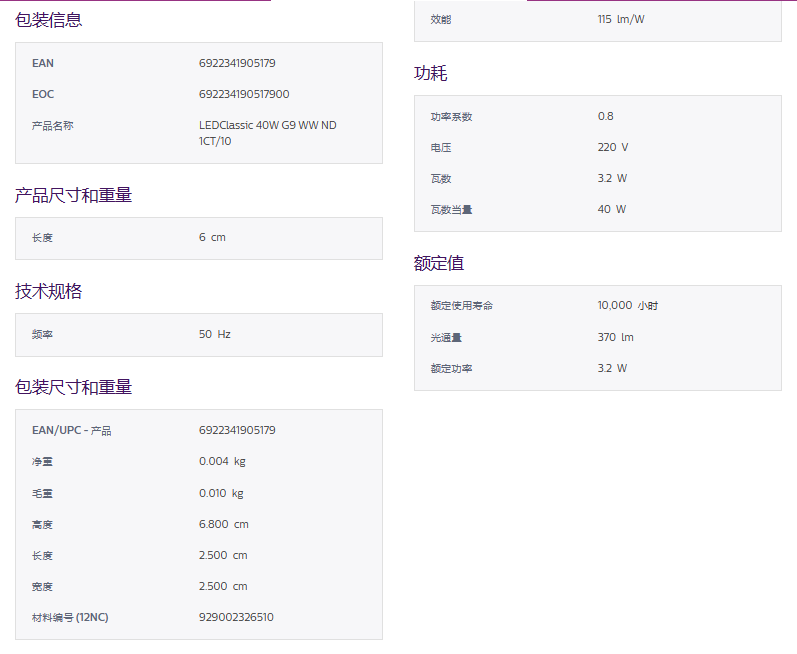Click the EOC label
The width and height of the screenshot is (797, 654).
point(43,94)
